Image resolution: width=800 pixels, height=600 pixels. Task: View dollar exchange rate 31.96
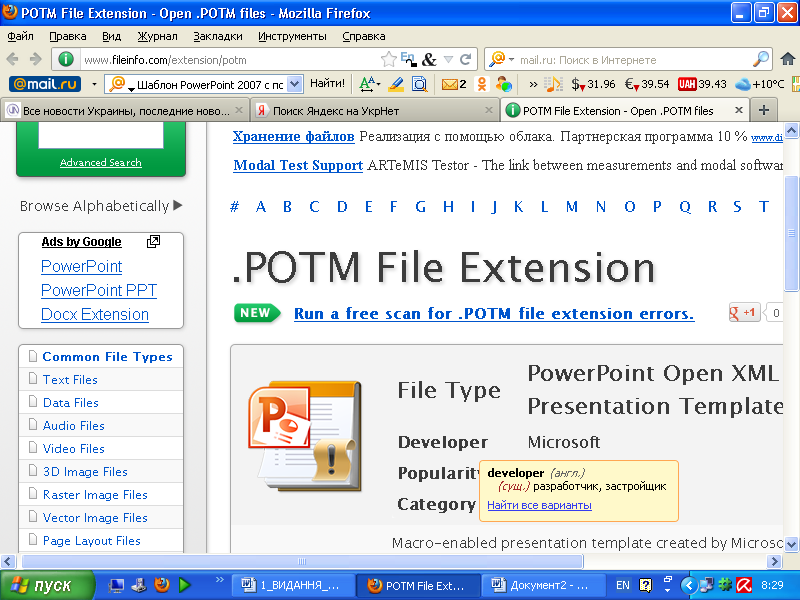pyautogui.click(x=593, y=84)
